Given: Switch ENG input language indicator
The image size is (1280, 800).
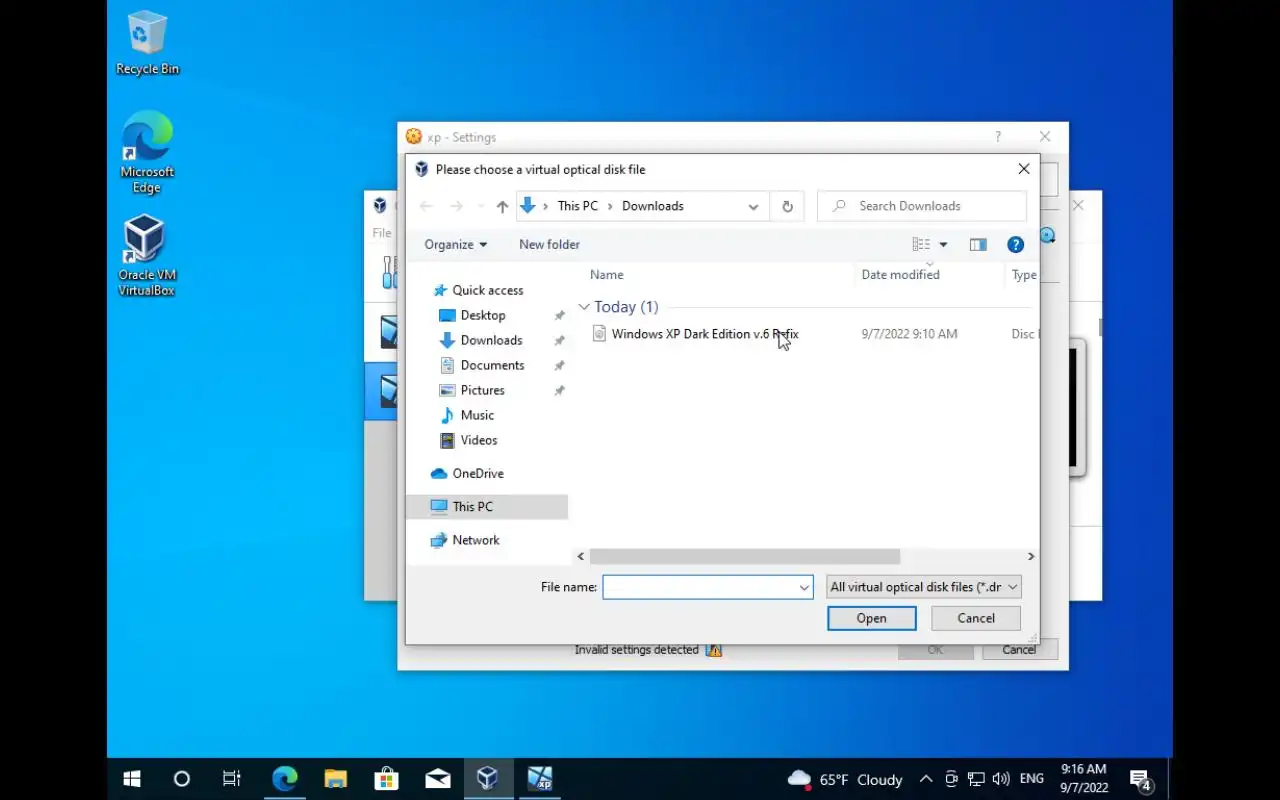Looking at the screenshot, I should coord(1031,779).
